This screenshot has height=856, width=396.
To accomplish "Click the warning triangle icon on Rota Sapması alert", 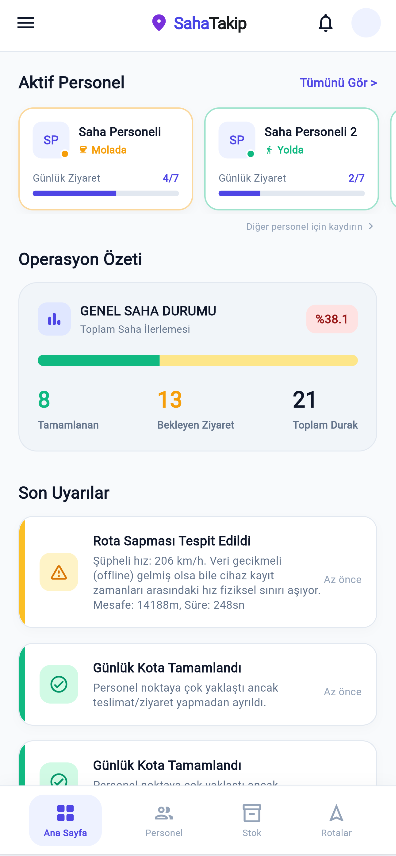I will click(x=59, y=572).
